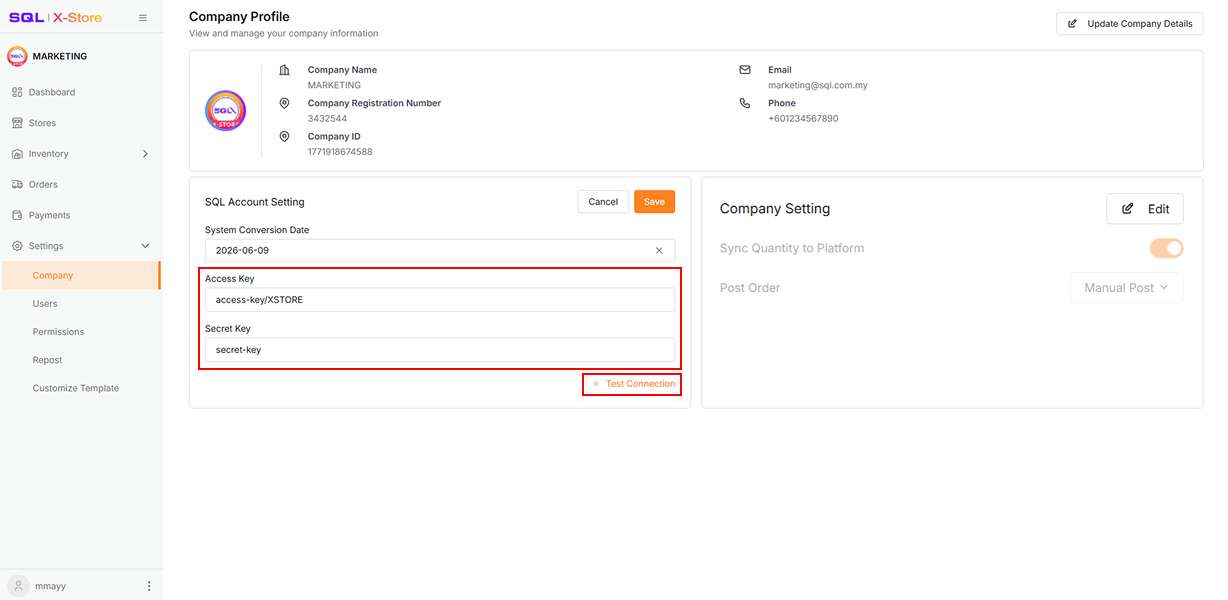Screen dimensions: 1228x600
Task: Clear the System Conversion Date with X icon
Action: pos(659,251)
